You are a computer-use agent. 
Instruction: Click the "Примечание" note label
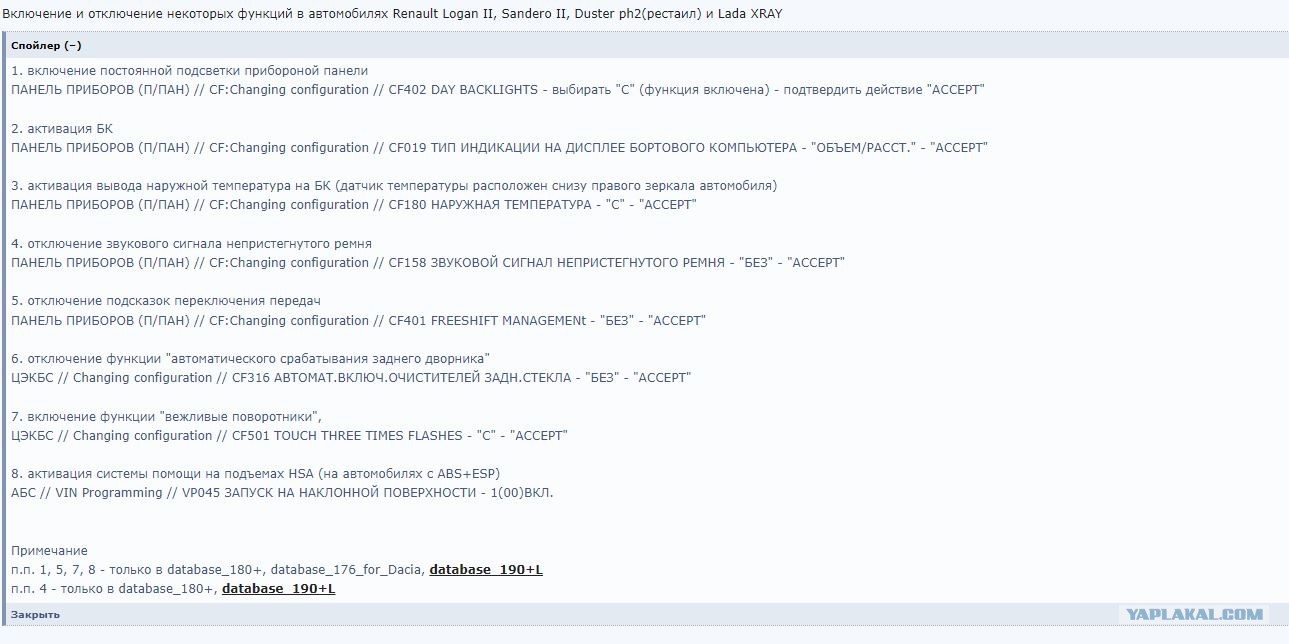(49, 551)
